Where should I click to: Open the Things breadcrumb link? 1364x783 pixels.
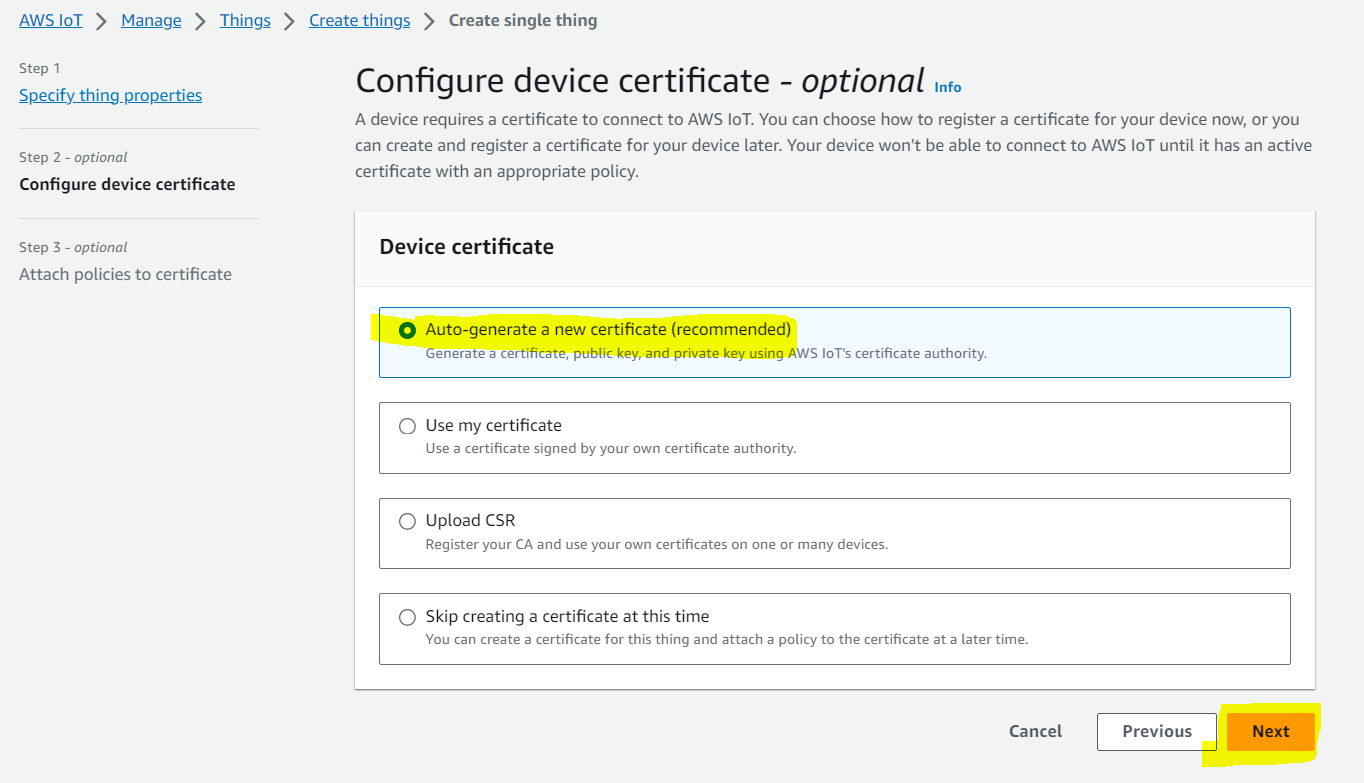[x=245, y=20]
